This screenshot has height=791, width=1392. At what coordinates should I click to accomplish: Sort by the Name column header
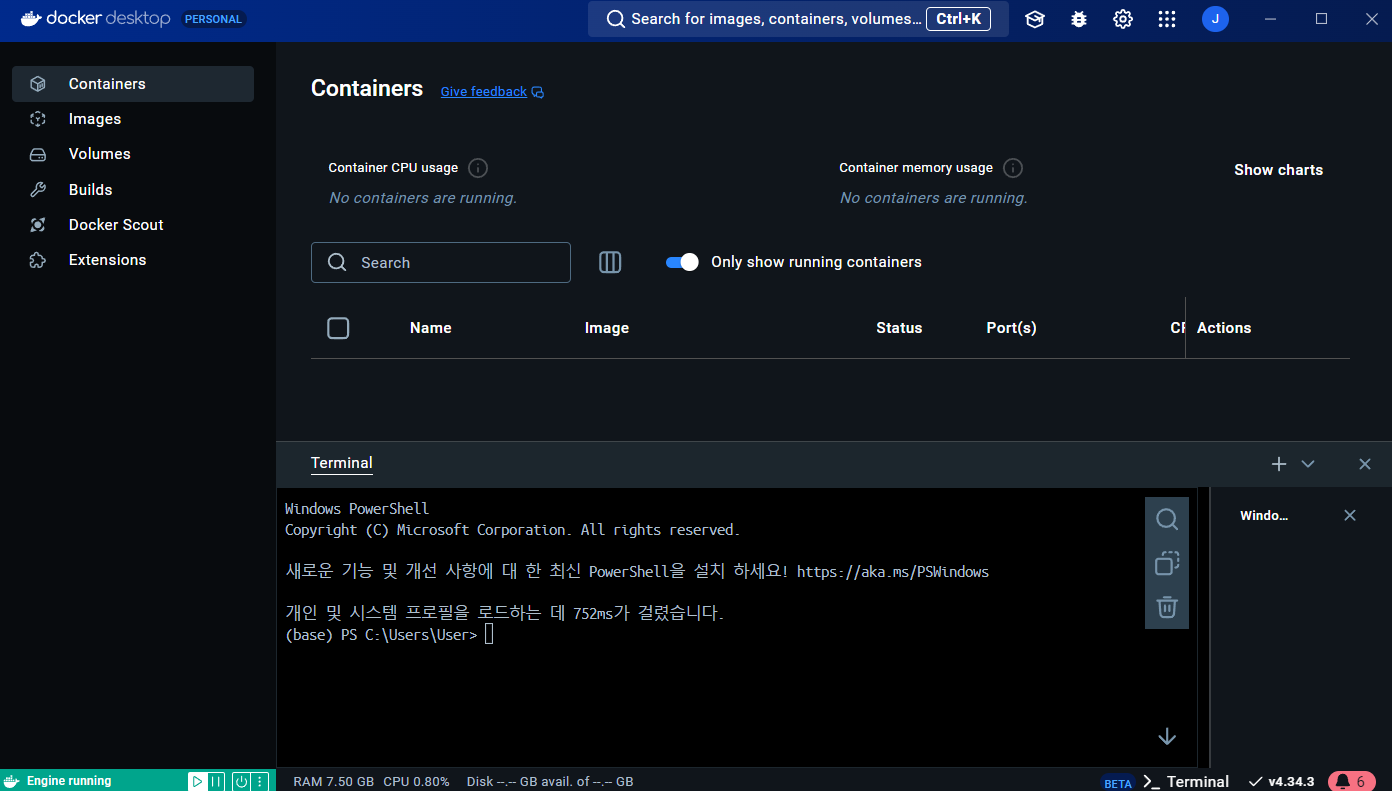click(x=431, y=328)
